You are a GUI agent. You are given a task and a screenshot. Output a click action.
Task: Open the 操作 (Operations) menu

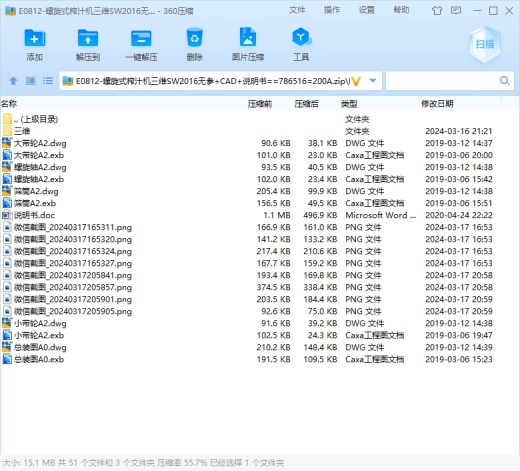(x=332, y=10)
